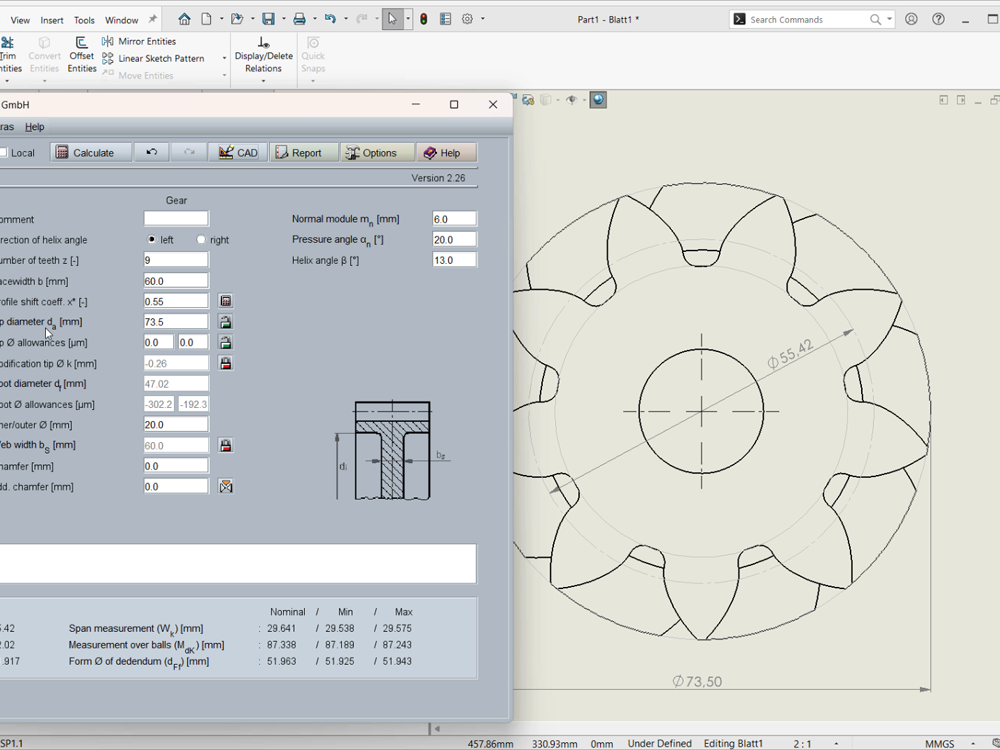
Task: Select the right helix direction radio button
Action: click(x=201, y=240)
